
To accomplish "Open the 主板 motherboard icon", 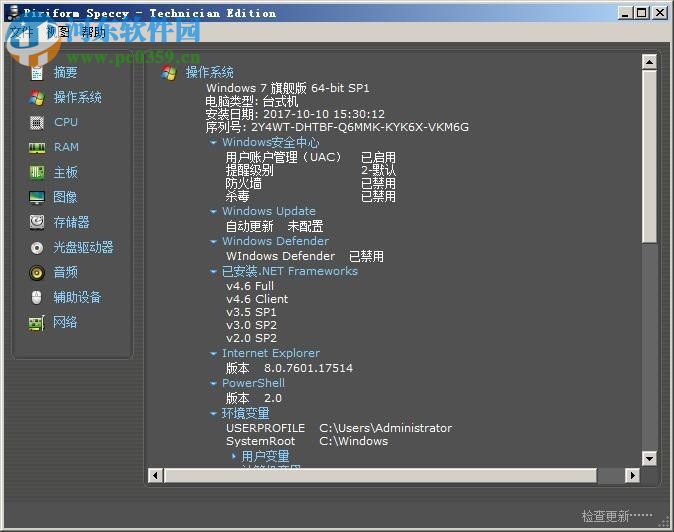I will [37, 172].
